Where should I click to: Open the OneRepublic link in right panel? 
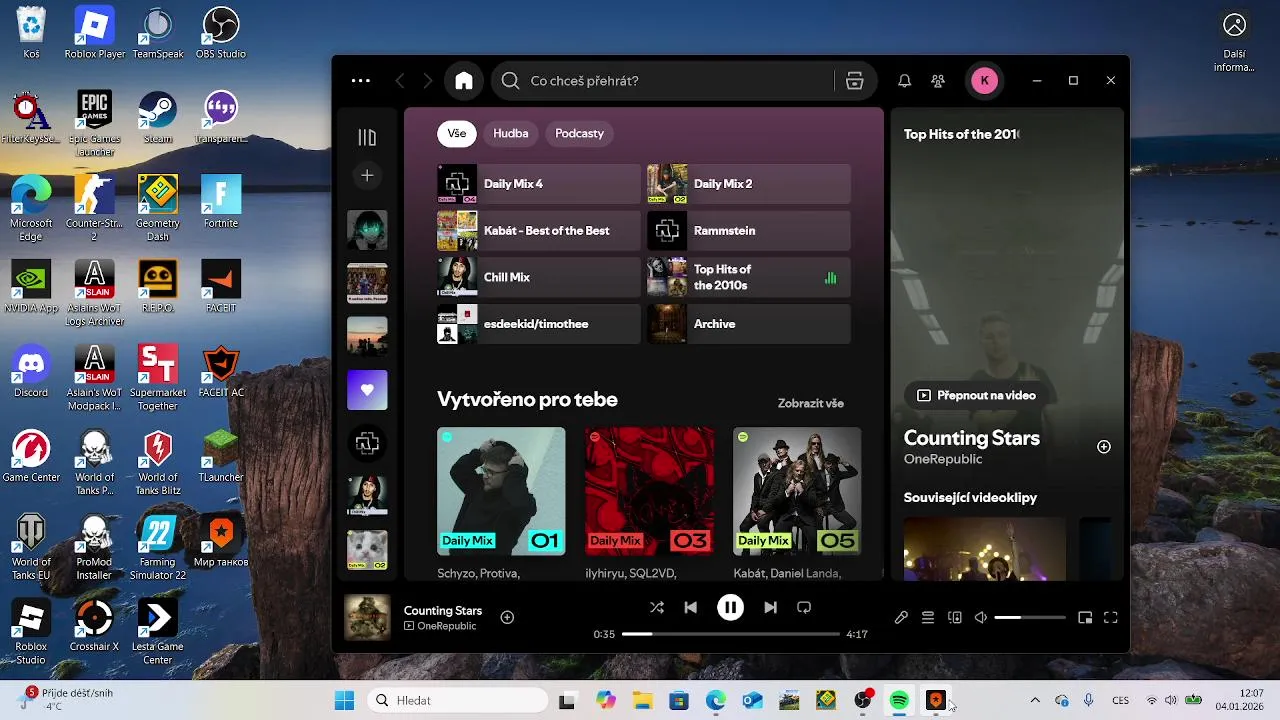pos(943,459)
